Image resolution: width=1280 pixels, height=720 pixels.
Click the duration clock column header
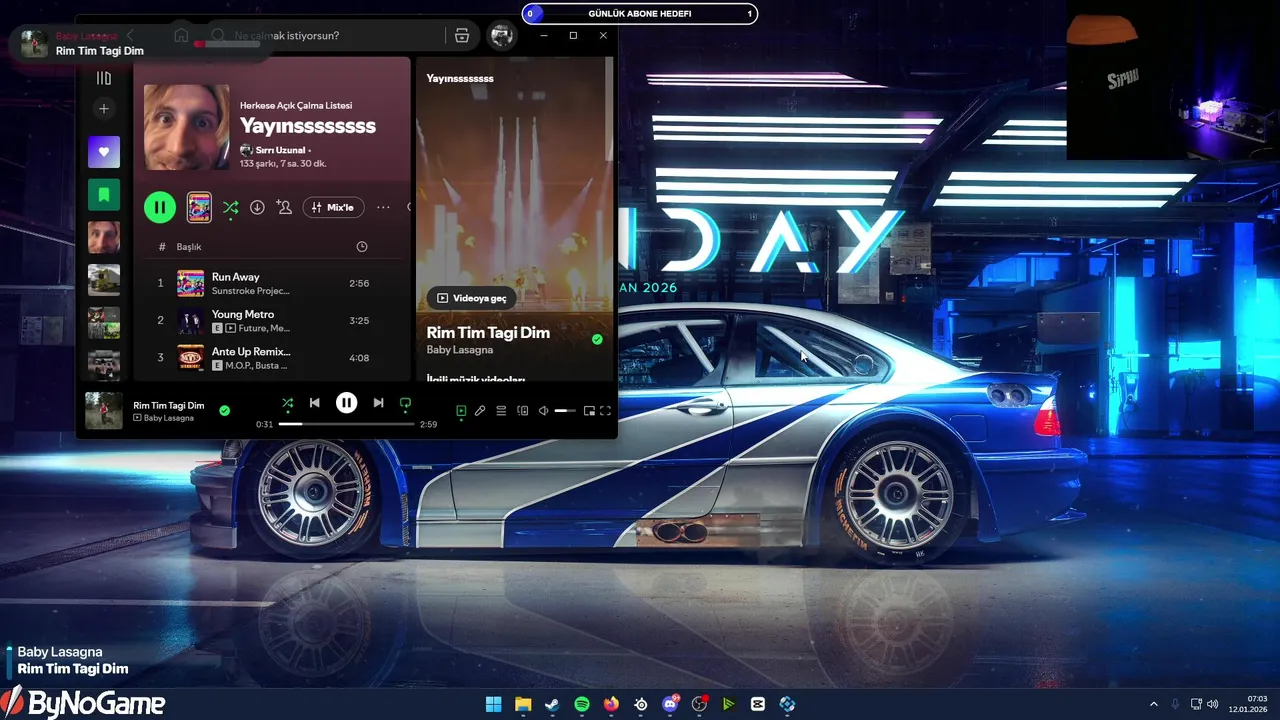pos(362,247)
